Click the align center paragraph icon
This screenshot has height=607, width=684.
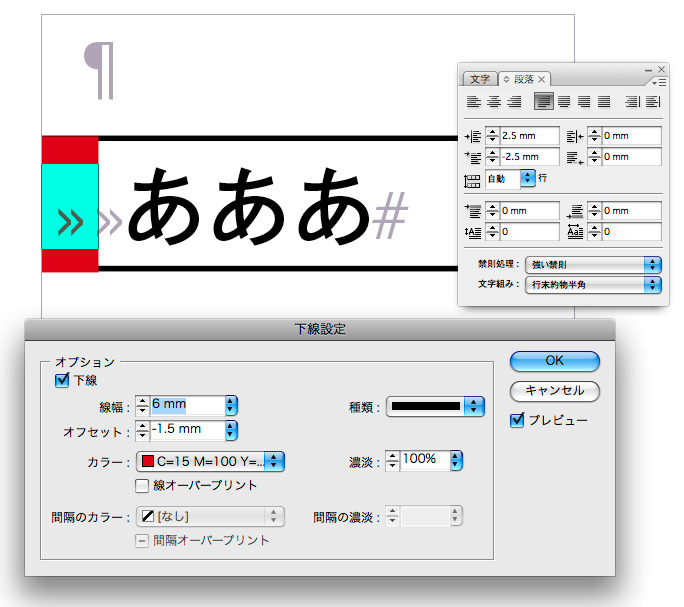tap(494, 102)
